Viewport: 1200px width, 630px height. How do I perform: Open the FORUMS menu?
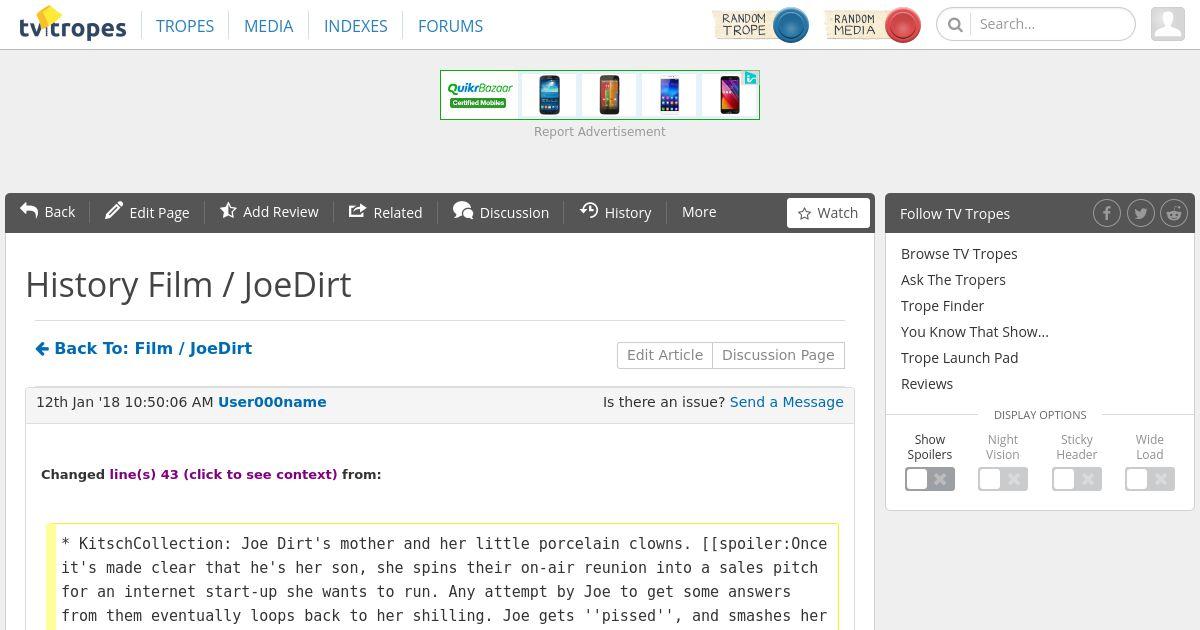(x=450, y=25)
